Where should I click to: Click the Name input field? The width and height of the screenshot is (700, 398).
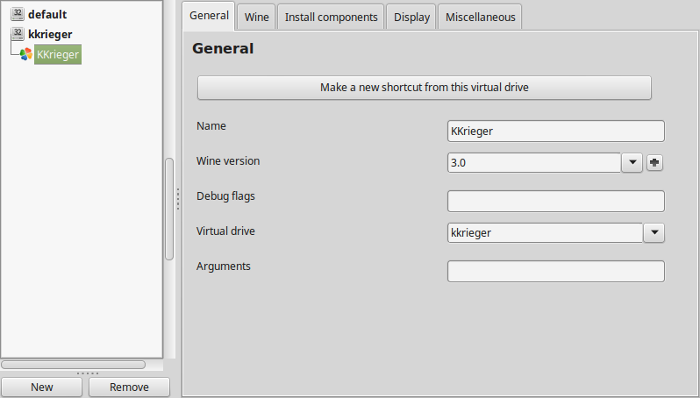pos(556,131)
